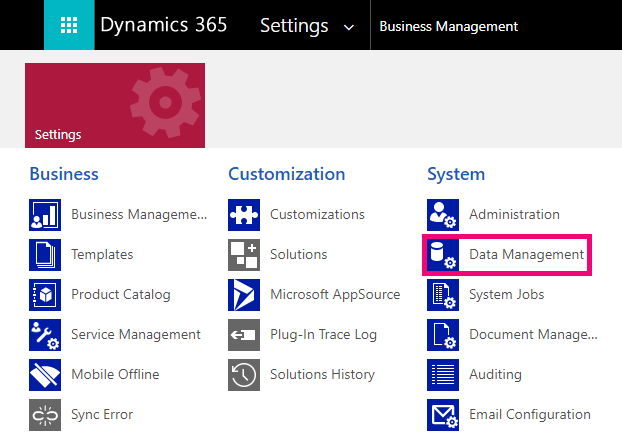This screenshot has height=436, width=622.
Task: Open the Product Catalog link
Action: 121,294
